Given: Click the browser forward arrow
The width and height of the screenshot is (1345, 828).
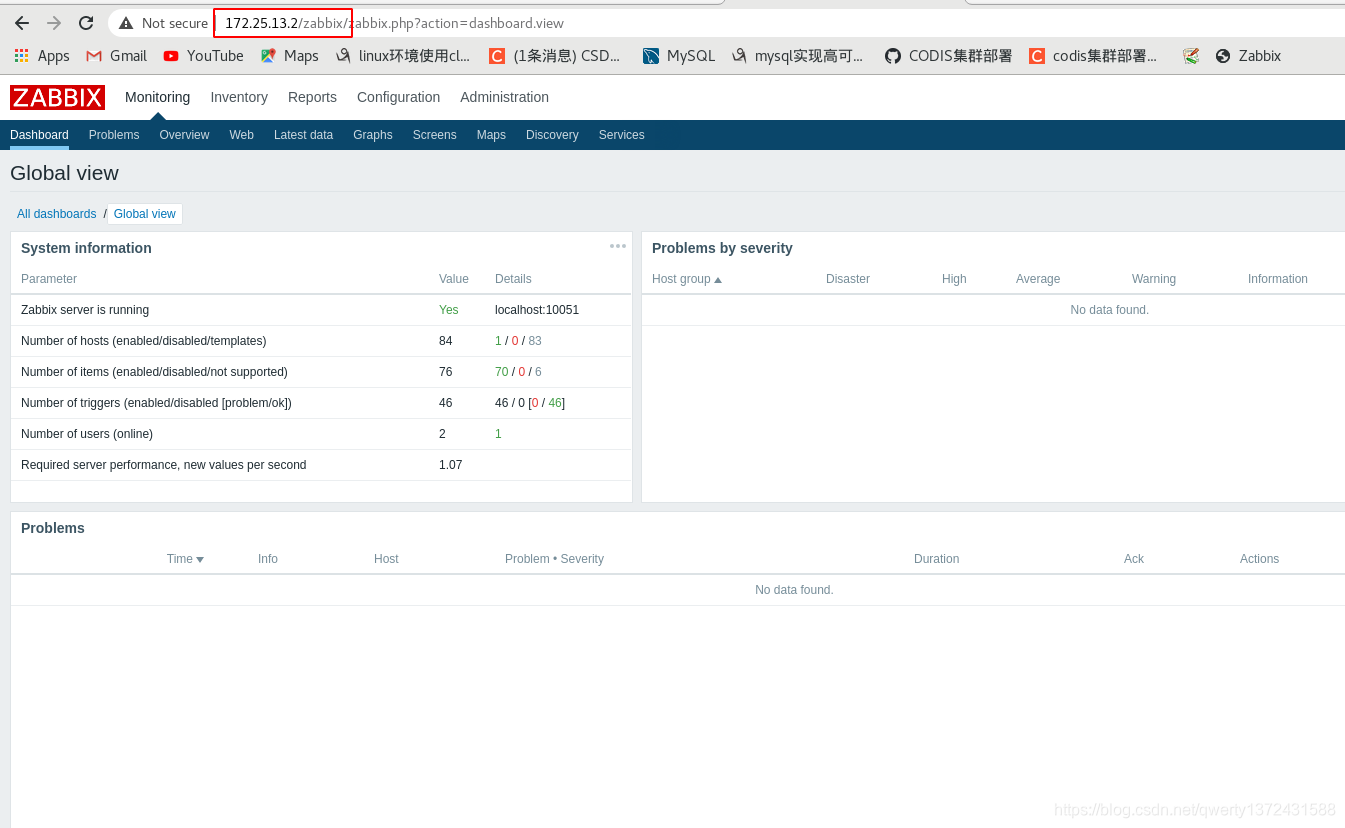Looking at the screenshot, I should pos(54,23).
